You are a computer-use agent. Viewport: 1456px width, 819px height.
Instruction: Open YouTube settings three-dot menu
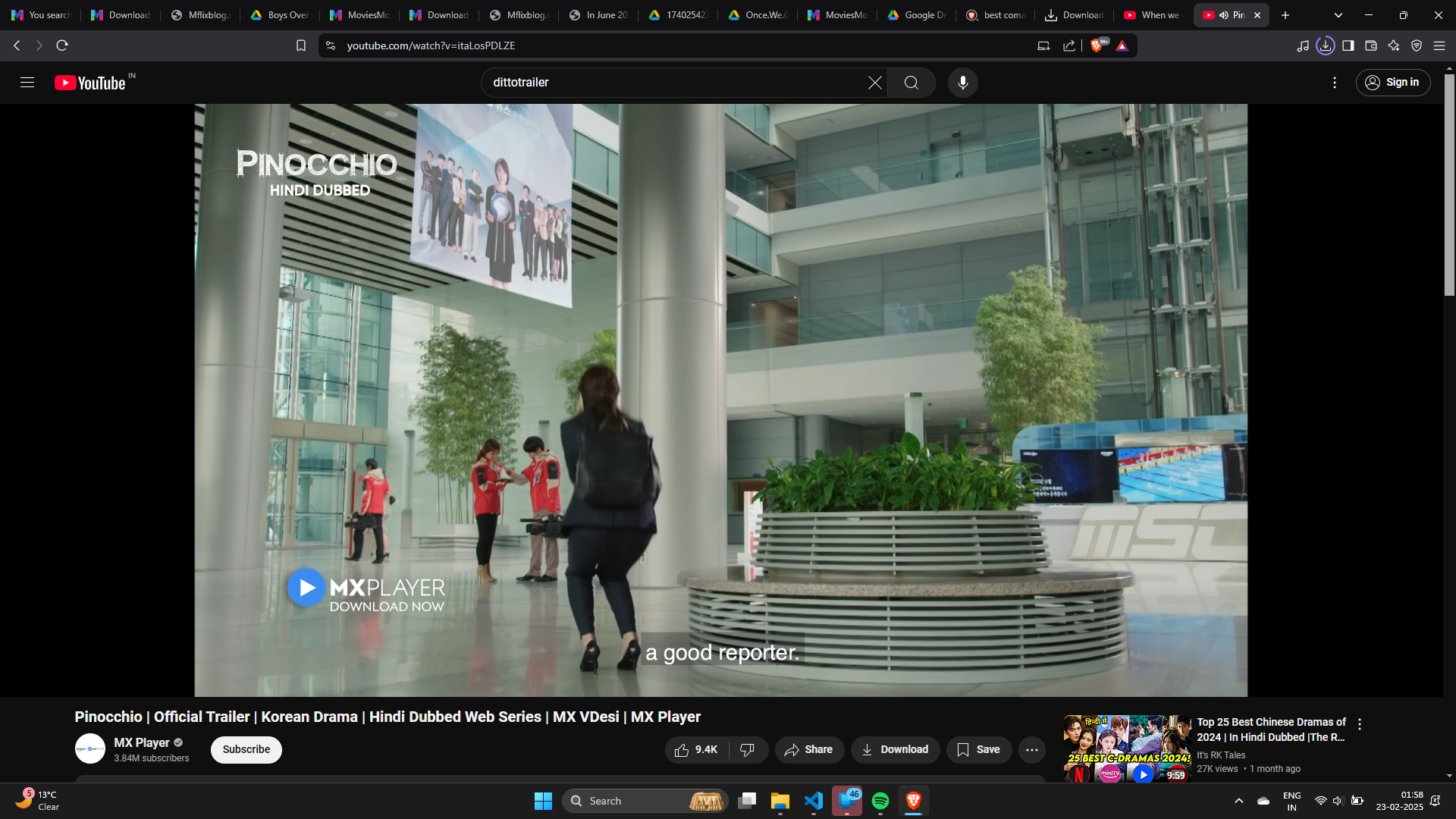pos(1335,83)
